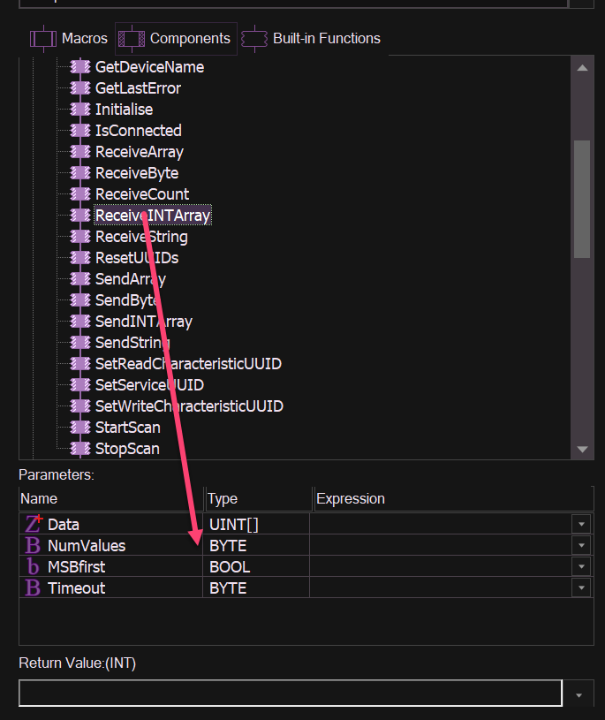The image size is (605, 720).
Task: Click the ReceiveByte macro icon
Action: pyautogui.click(x=80, y=173)
